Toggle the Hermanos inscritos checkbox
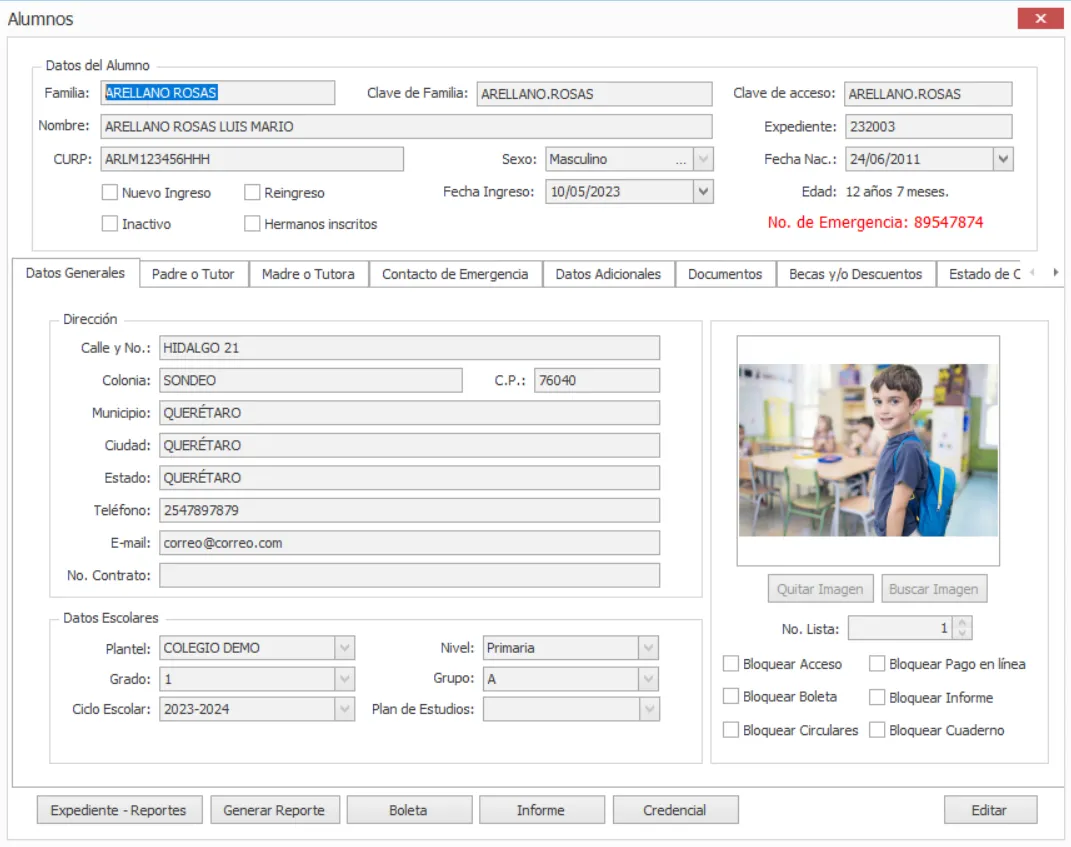The image size is (1071, 847). 252,224
